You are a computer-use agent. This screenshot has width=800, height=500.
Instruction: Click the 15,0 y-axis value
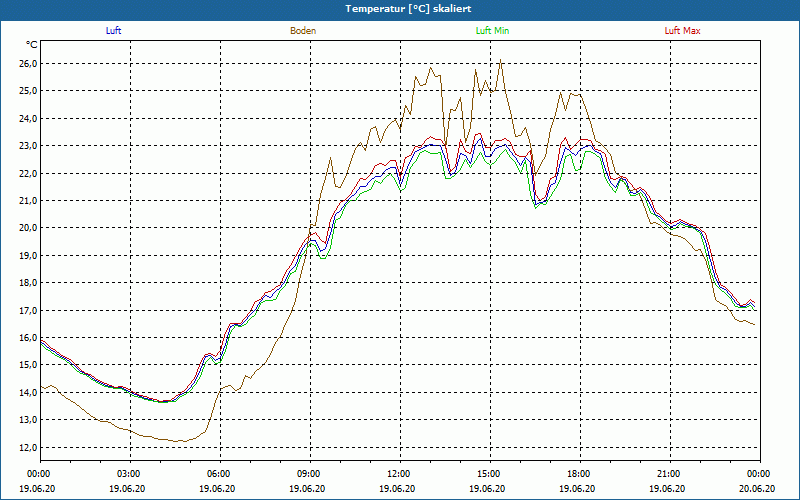(x=29, y=365)
